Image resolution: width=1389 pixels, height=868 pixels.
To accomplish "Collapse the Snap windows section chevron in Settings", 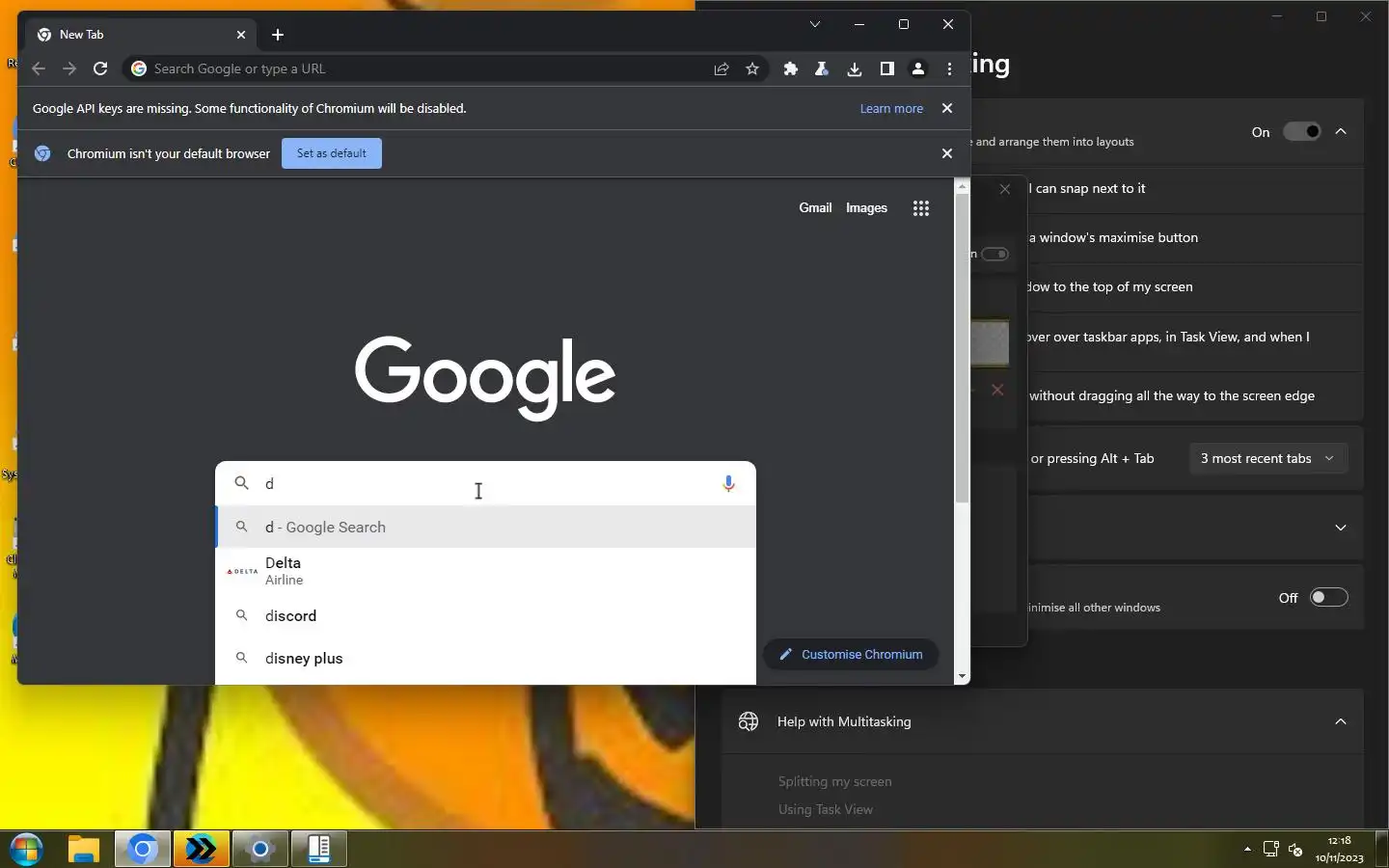I will 1341,132.
